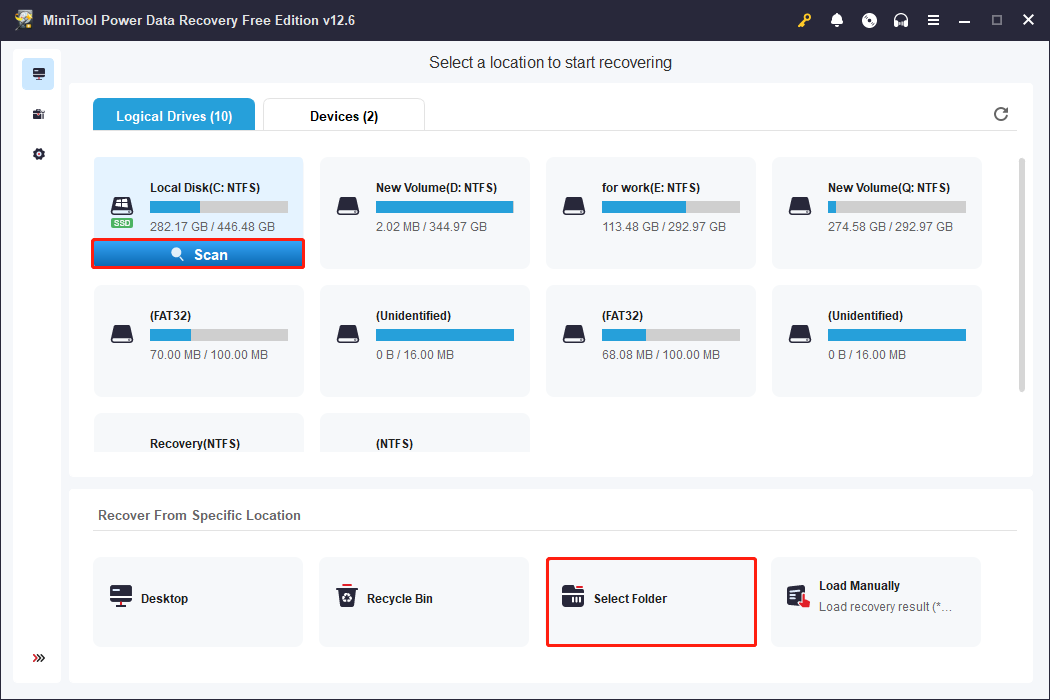Open the settings gear in the sidebar
Image resolution: width=1050 pixels, height=700 pixels.
pyautogui.click(x=38, y=154)
